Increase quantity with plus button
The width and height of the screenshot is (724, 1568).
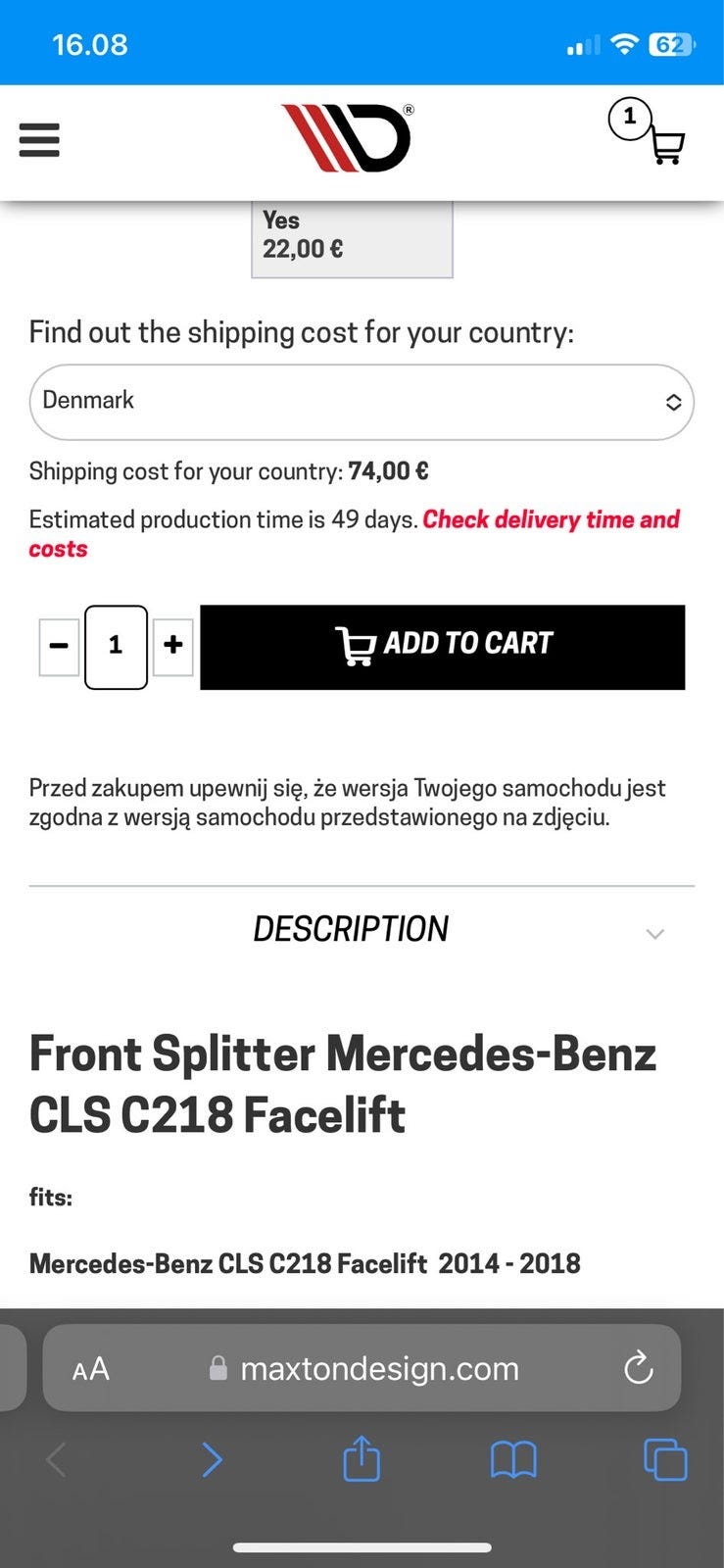coord(173,646)
